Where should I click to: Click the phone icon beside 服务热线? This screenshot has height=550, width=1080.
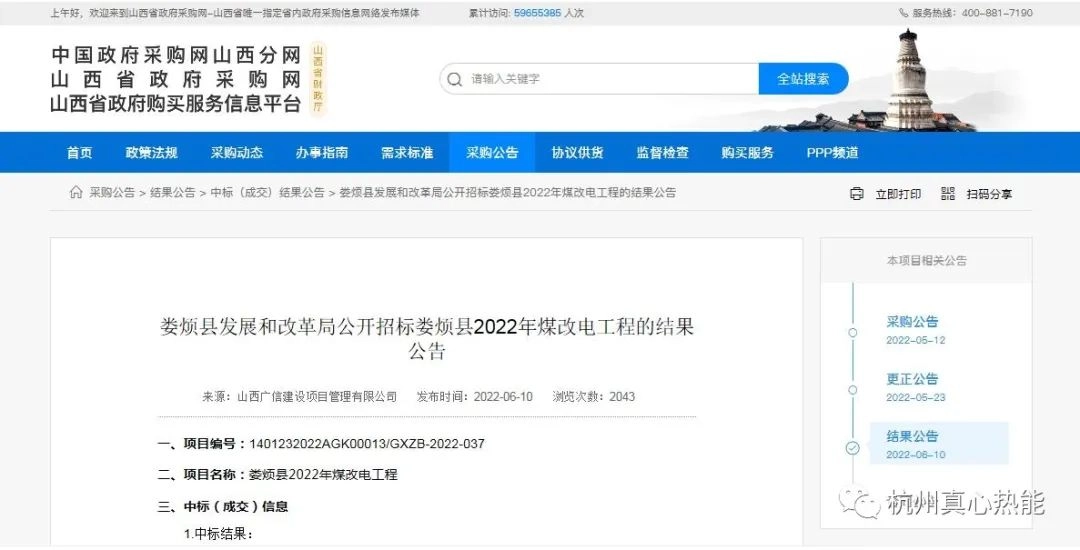[x=904, y=13]
